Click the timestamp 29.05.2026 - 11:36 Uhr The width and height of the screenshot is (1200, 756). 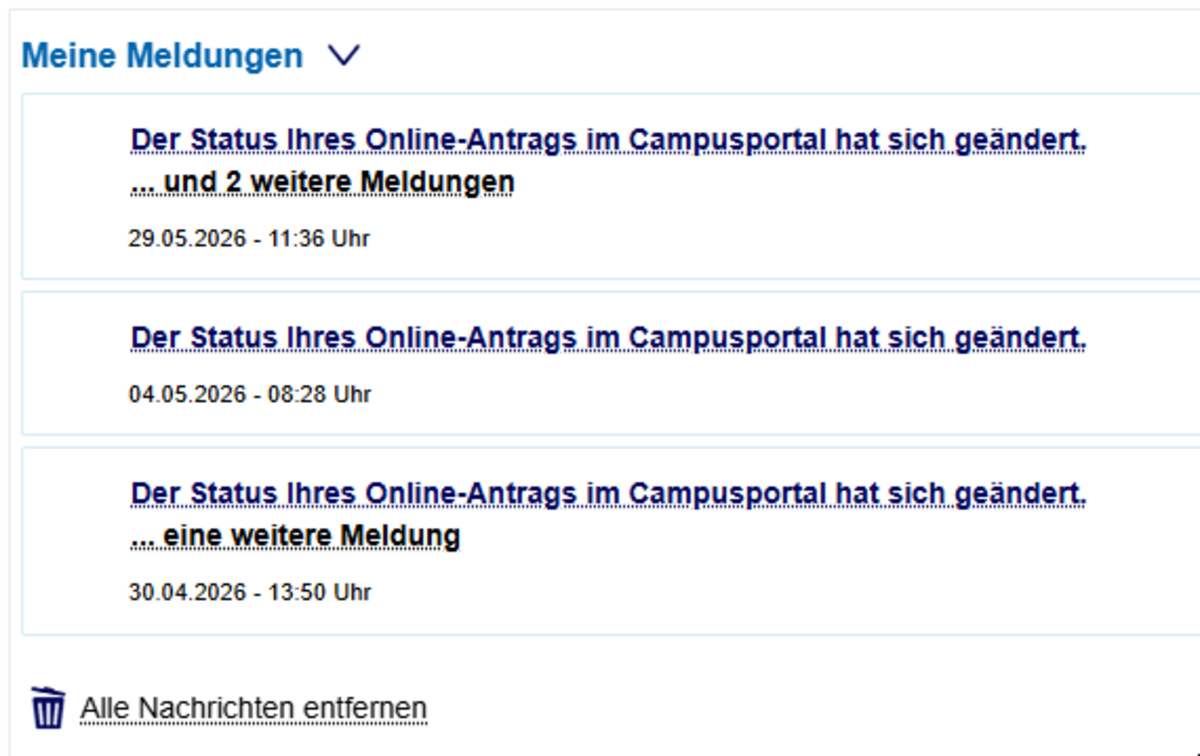coord(249,239)
